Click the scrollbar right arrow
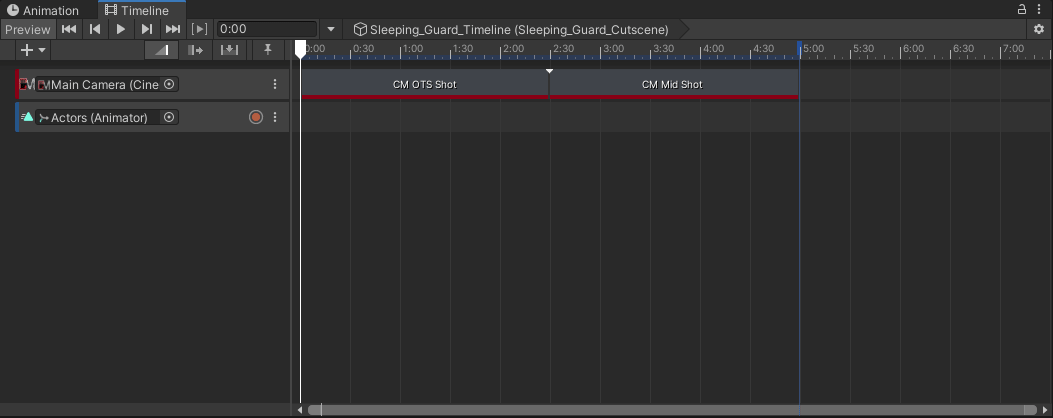This screenshot has width=1053, height=418. (1045, 410)
